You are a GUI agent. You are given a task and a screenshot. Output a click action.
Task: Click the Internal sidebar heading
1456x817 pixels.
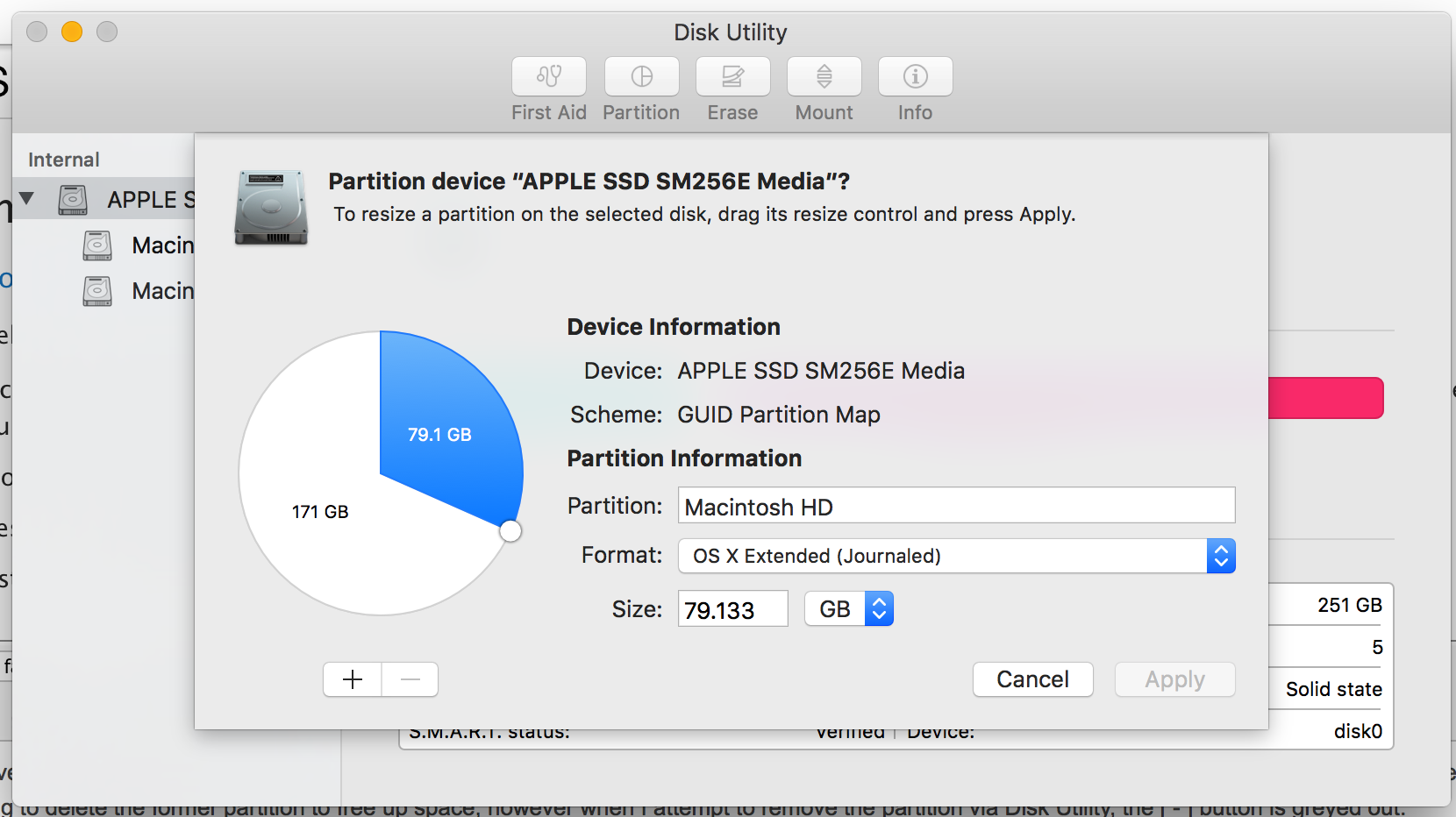click(64, 160)
